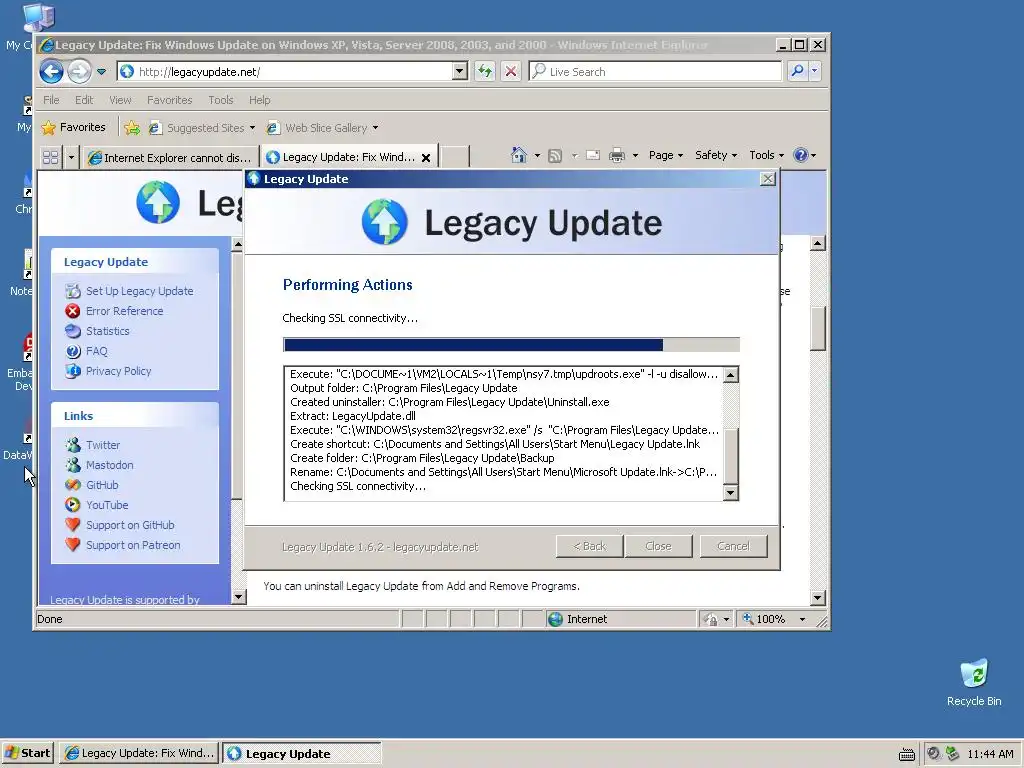Click the < Back button in installer

point(590,546)
